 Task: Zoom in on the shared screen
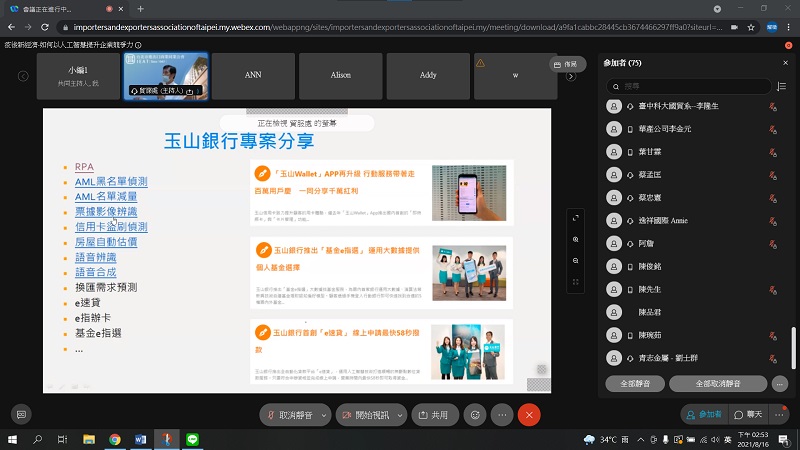click(576, 239)
